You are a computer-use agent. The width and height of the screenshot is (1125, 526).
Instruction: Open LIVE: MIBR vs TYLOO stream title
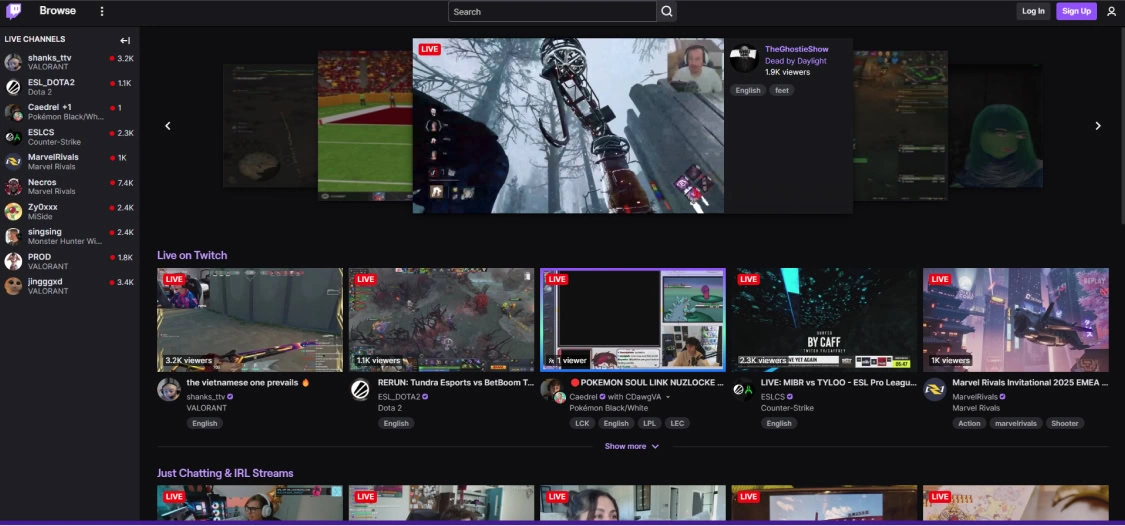pos(839,383)
